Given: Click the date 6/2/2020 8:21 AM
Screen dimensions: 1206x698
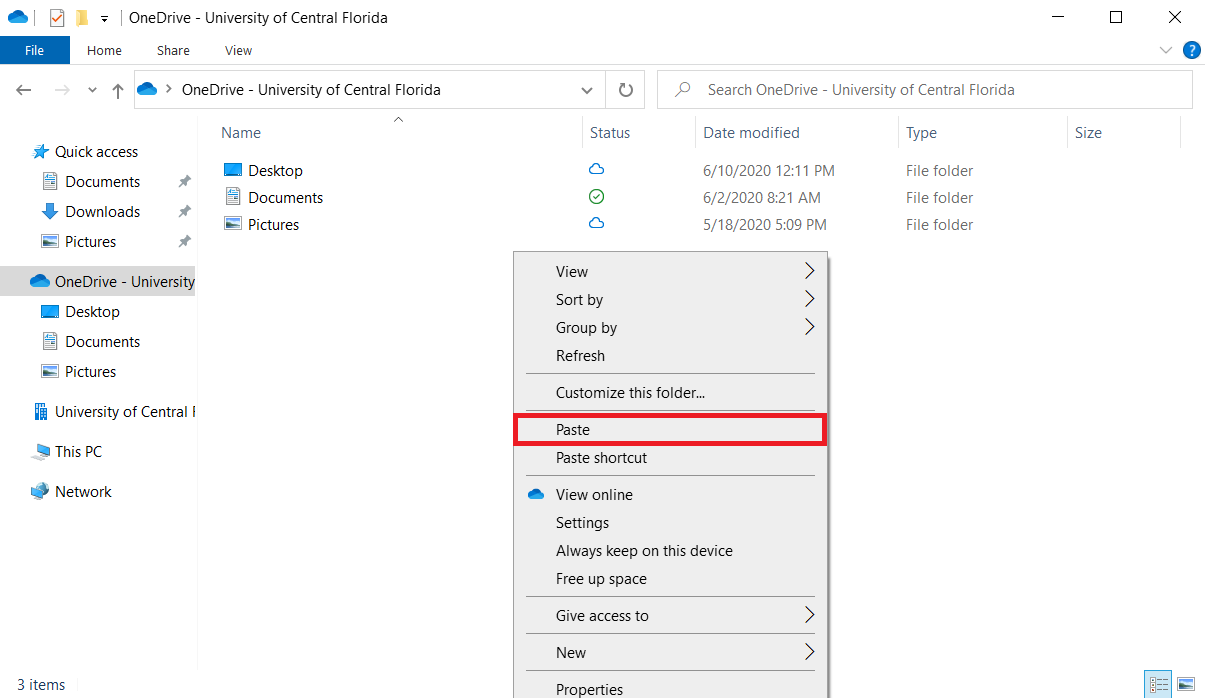Looking at the screenshot, I should 762,198.
